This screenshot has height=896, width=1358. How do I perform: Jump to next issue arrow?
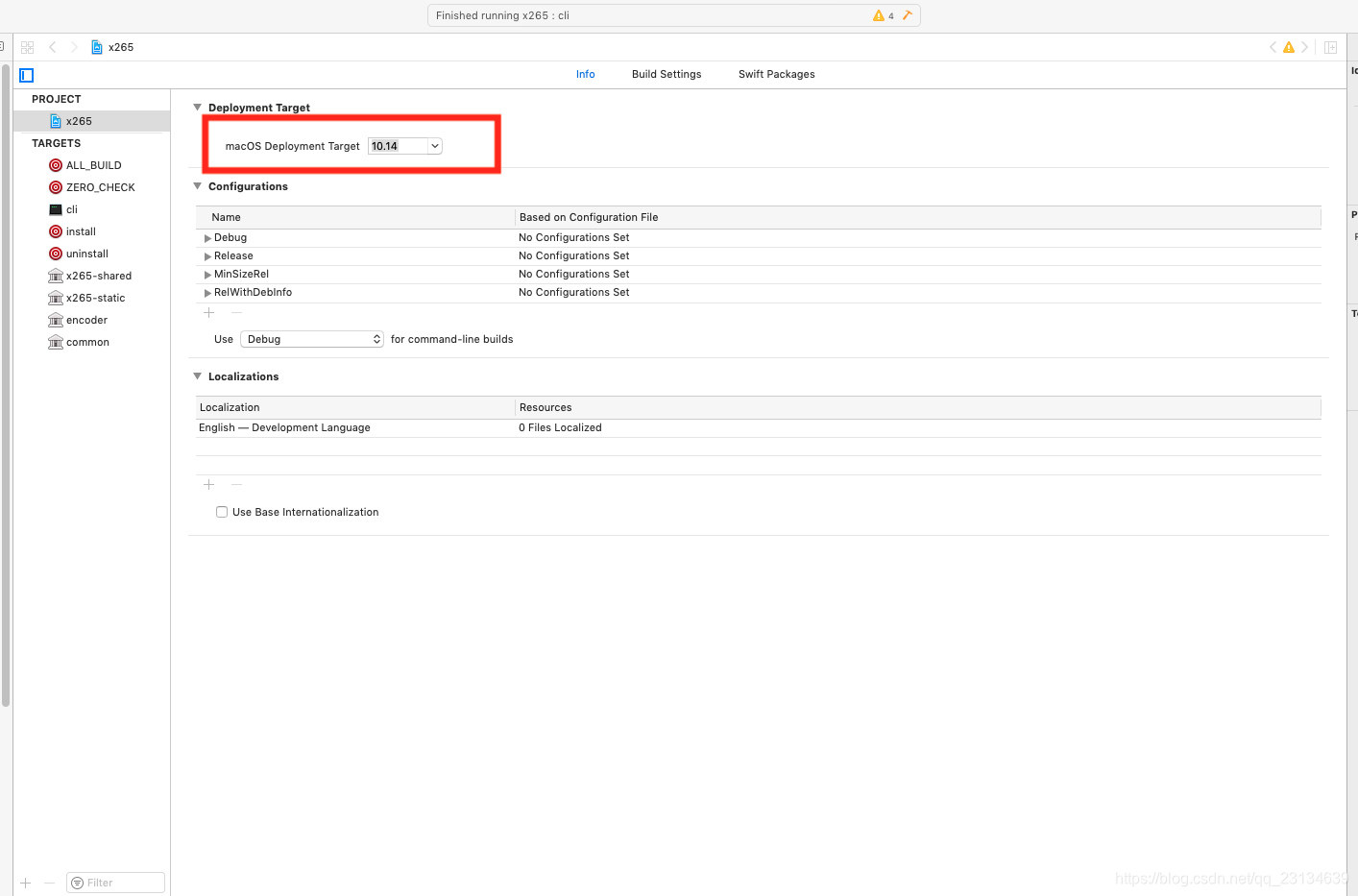click(x=1304, y=47)
